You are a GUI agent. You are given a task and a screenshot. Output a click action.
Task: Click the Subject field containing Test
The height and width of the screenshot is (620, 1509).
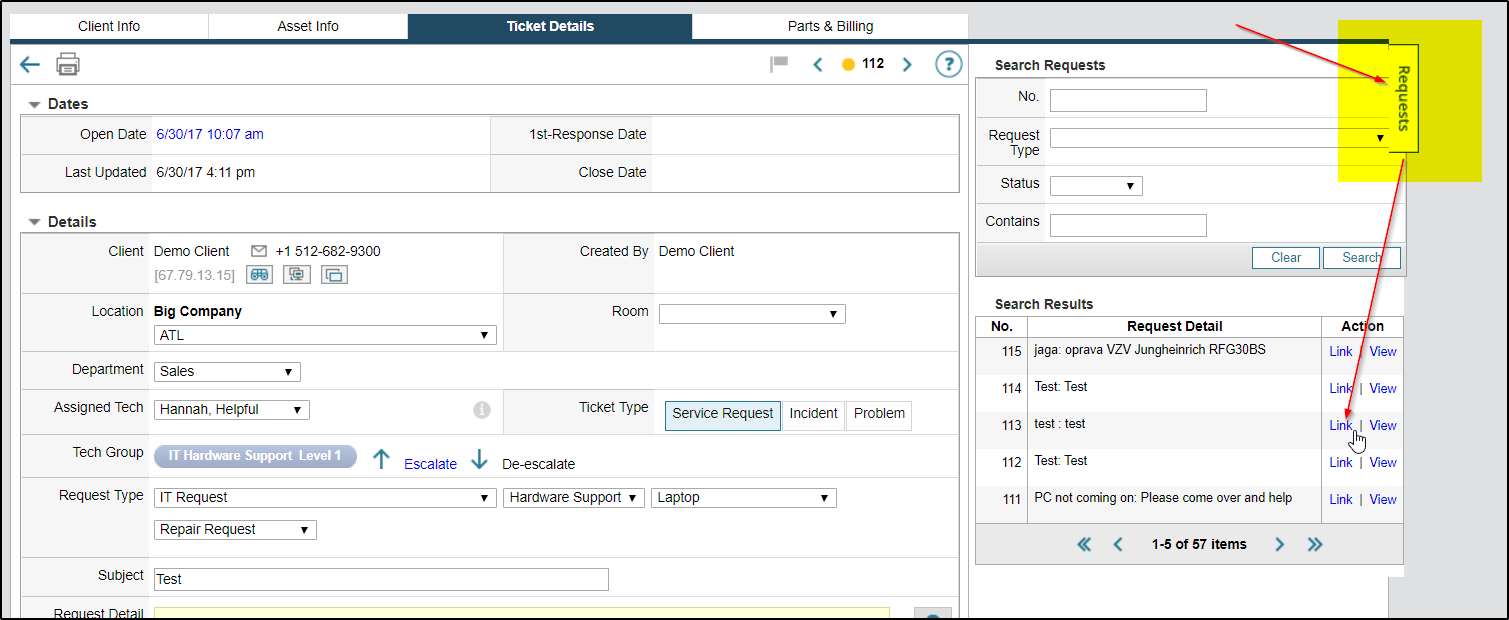pos(381,579)
